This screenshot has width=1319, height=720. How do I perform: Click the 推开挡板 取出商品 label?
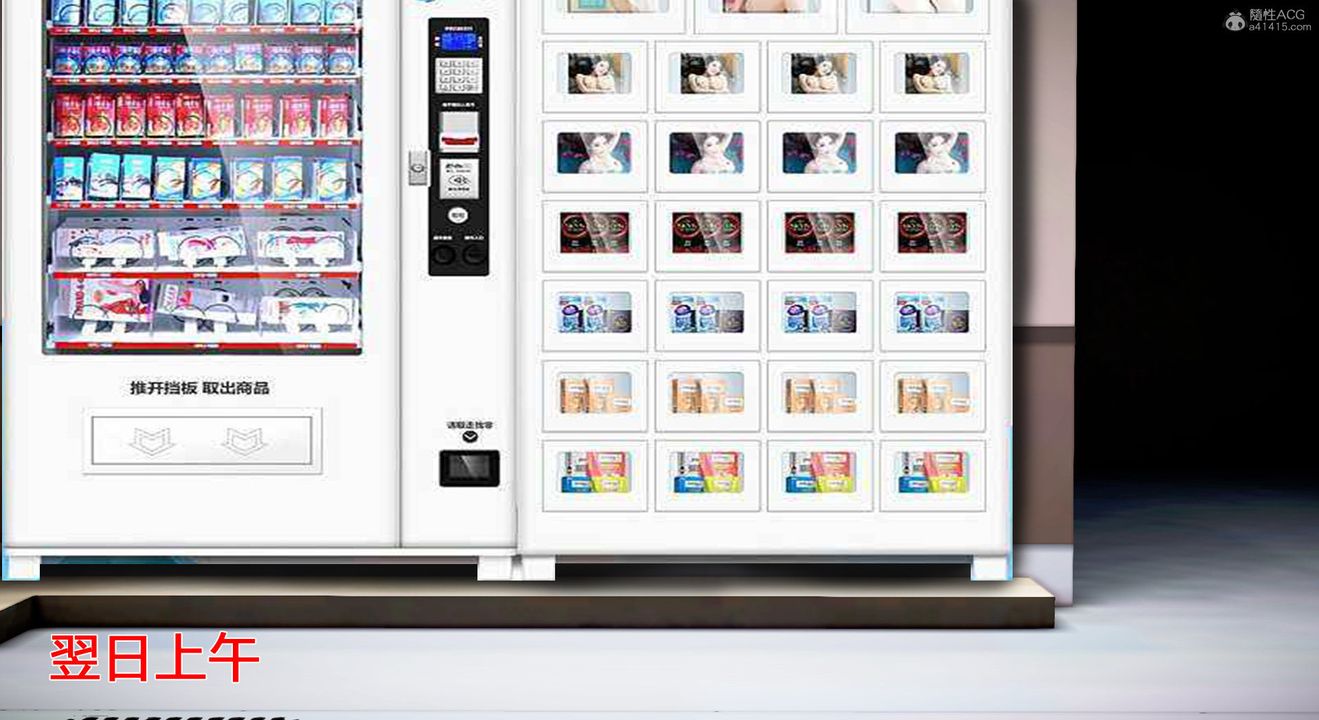click(x=199, y=388)
